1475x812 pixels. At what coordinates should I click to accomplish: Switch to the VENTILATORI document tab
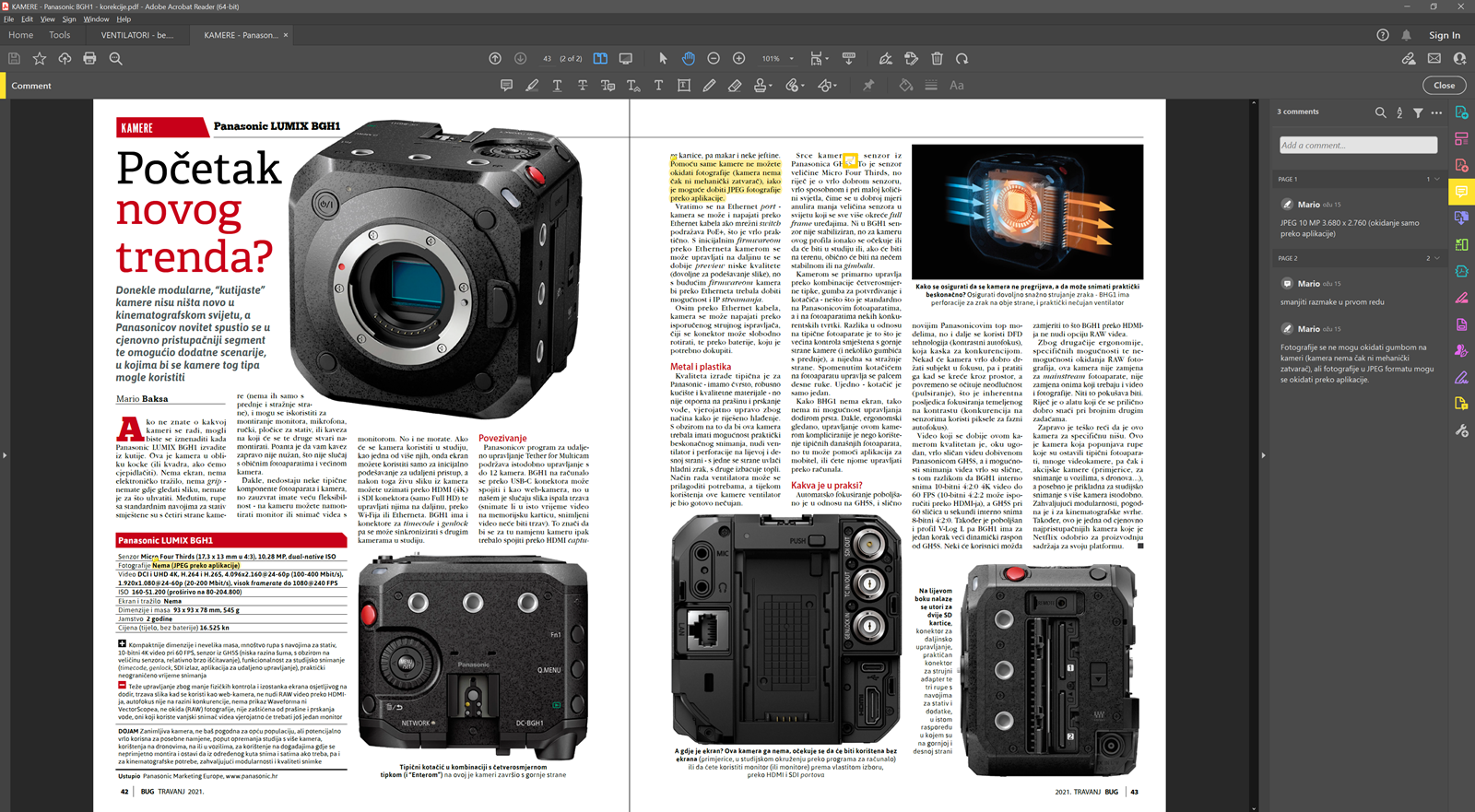(136, 35)
